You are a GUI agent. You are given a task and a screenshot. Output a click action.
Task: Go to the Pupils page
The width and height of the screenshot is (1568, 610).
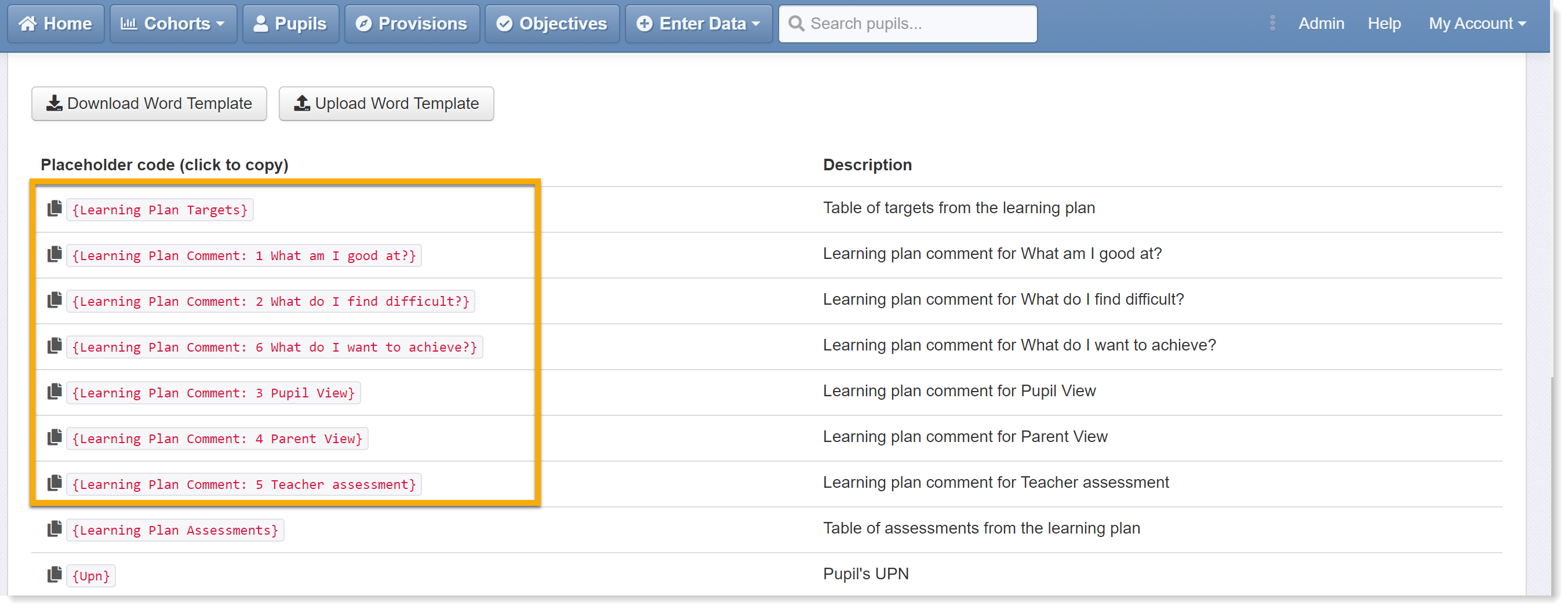290,24
